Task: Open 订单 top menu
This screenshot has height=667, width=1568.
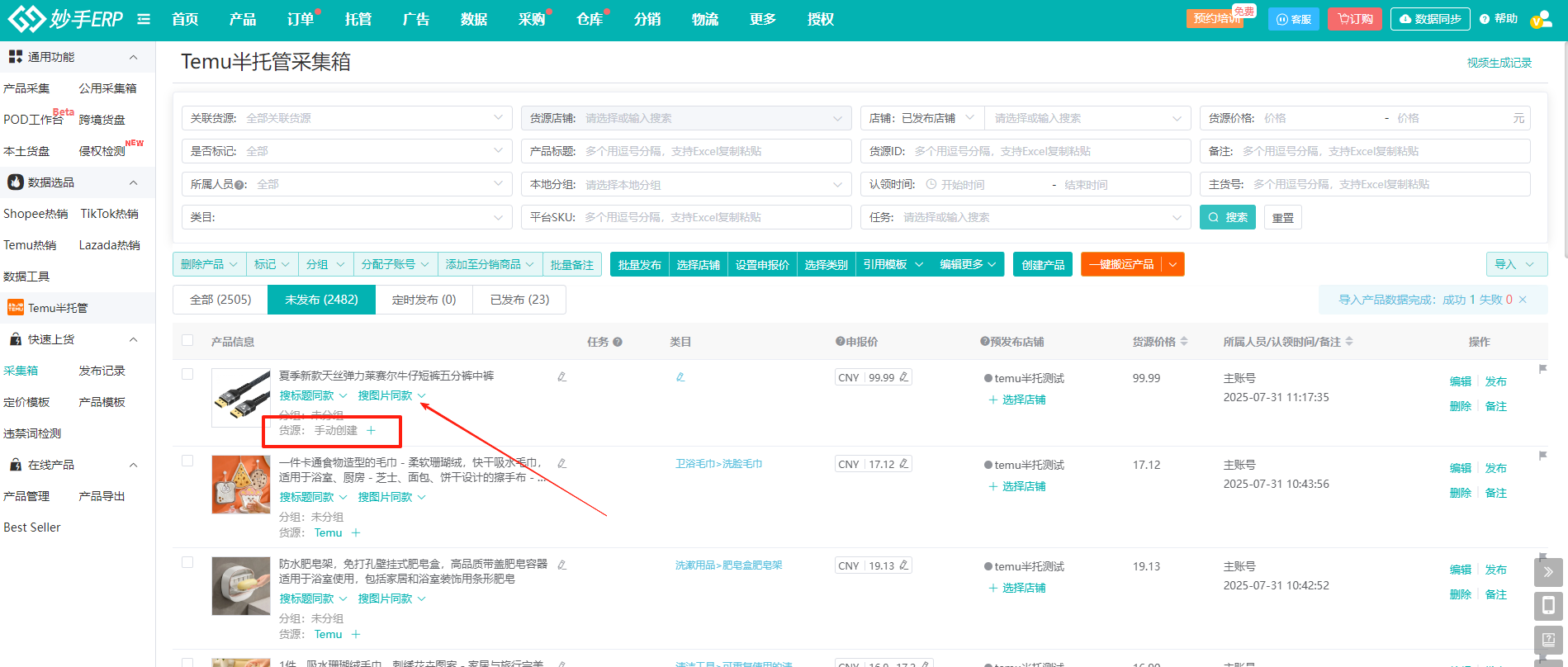Action: pos(301,19)
